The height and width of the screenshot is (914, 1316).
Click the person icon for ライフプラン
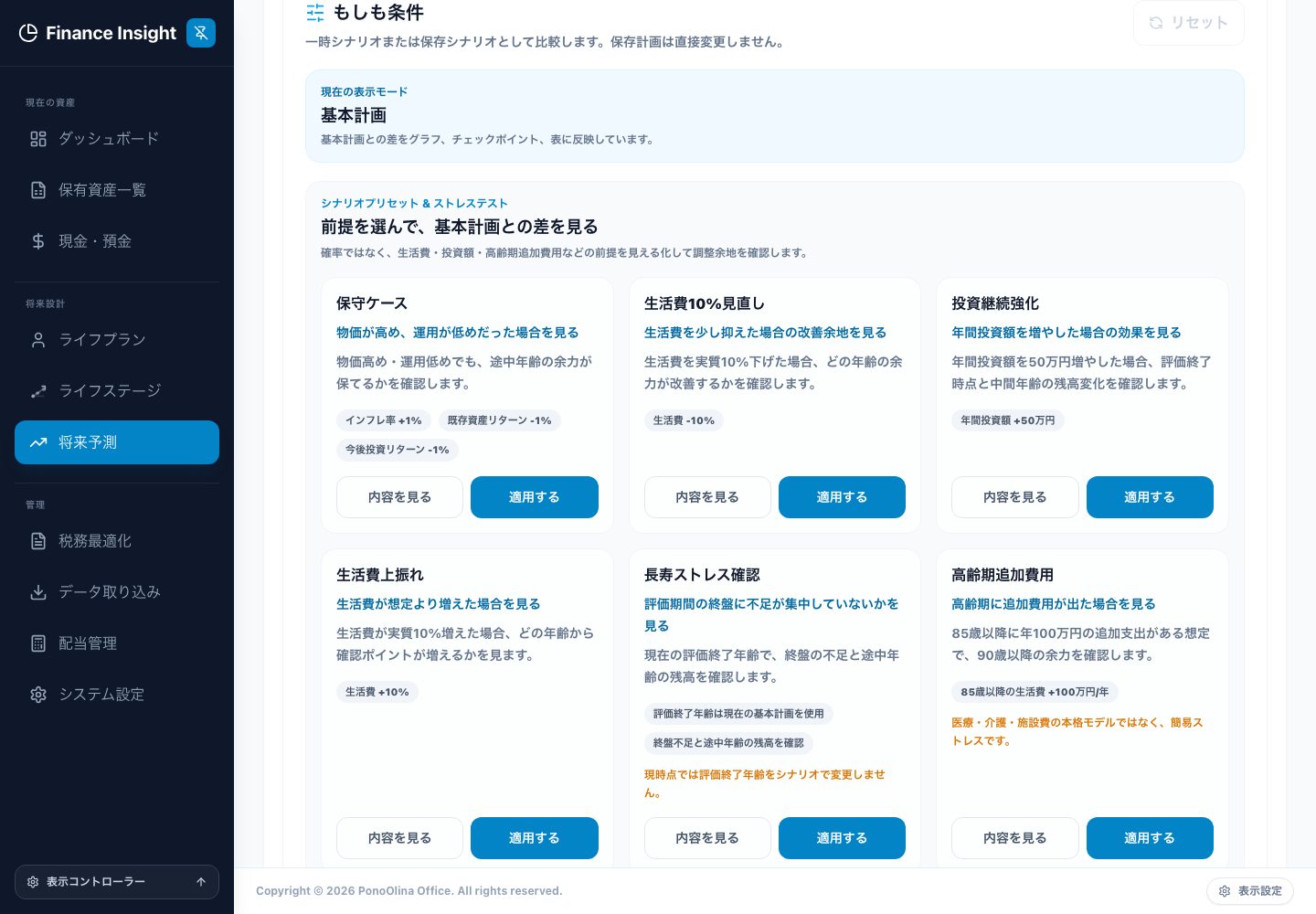tap(38, 340)
